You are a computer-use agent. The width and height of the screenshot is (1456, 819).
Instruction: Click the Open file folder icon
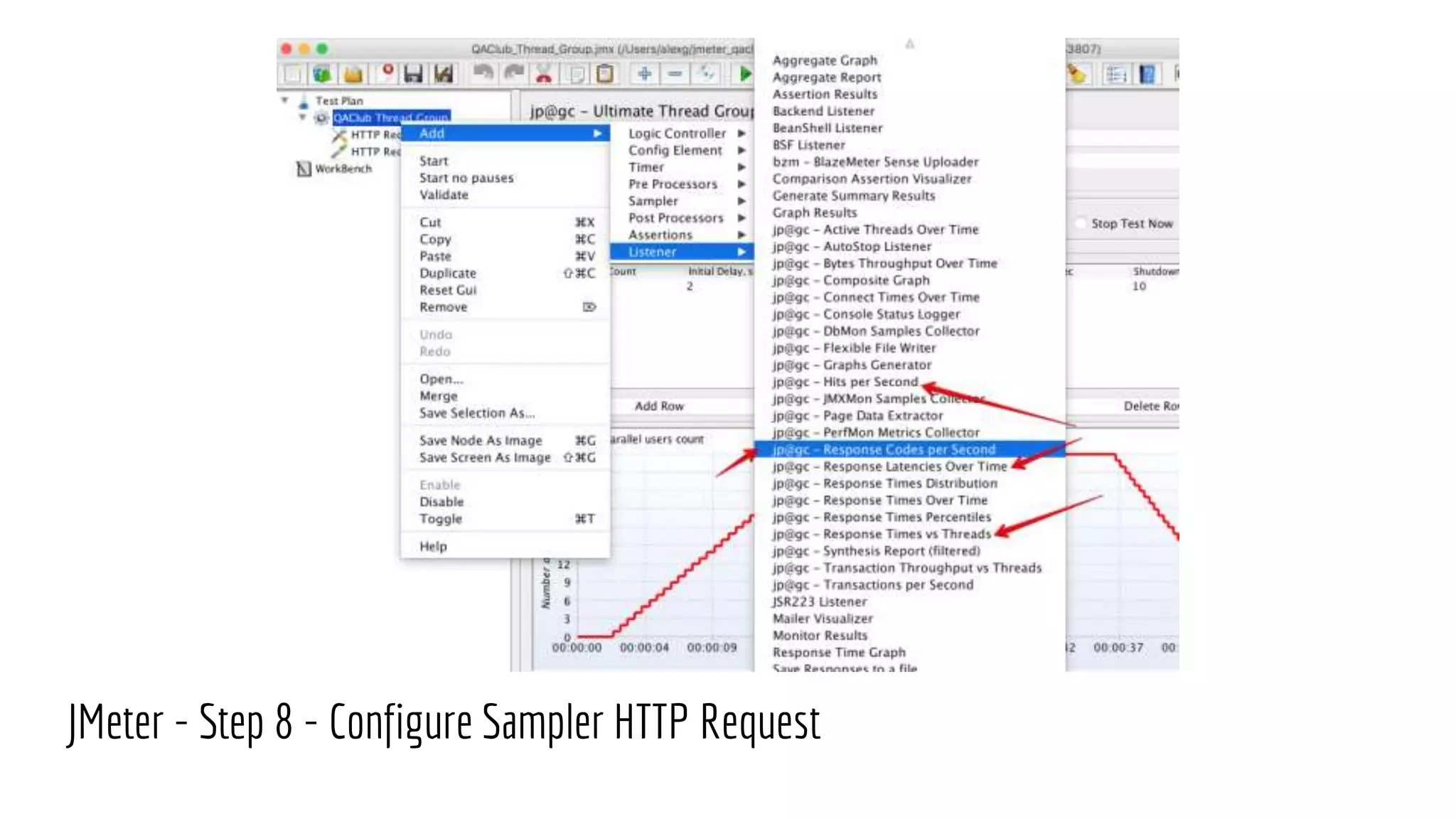click(x=353, y=74)
